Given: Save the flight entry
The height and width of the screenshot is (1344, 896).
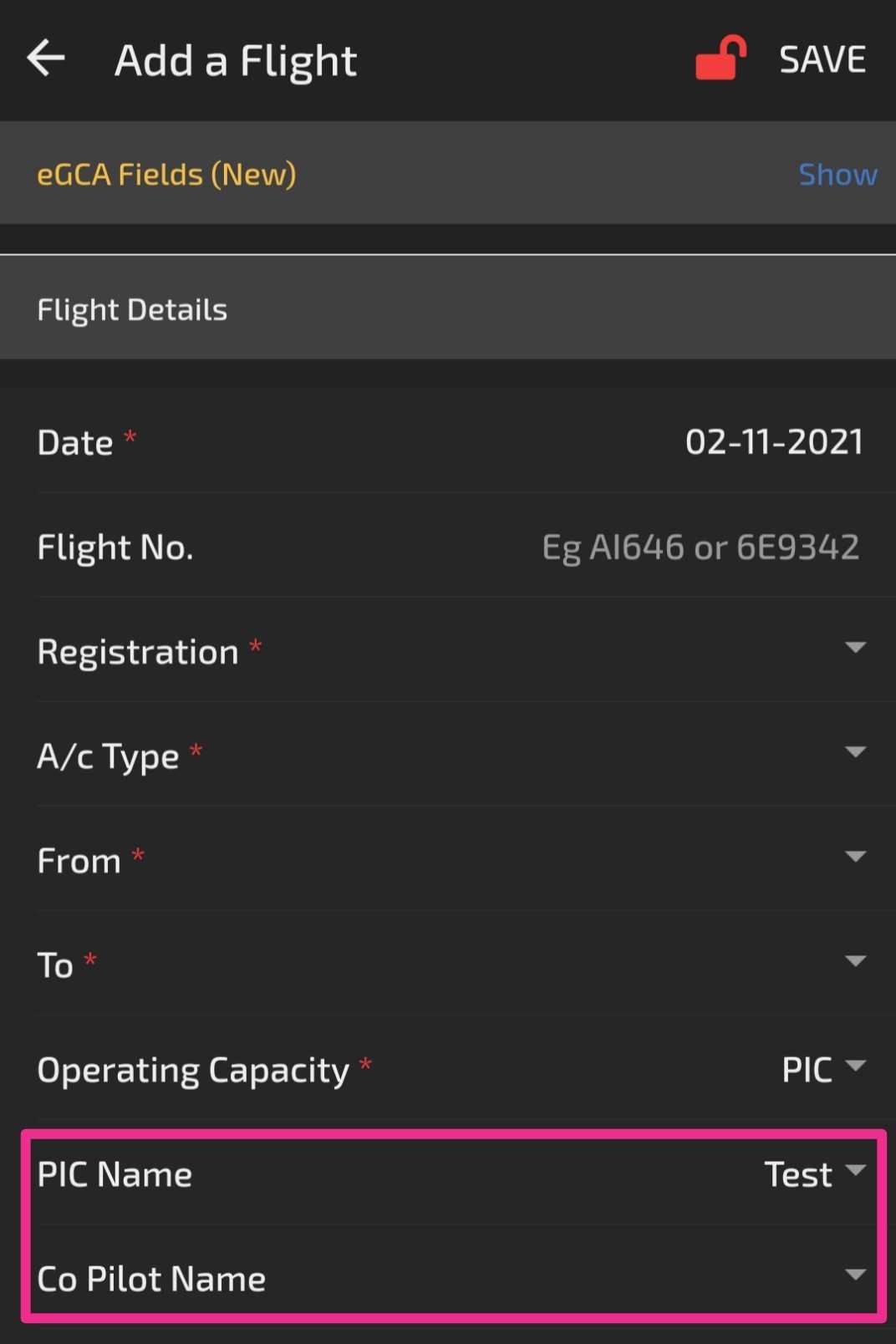Looking at the screenshot, I should pos(822,59).
